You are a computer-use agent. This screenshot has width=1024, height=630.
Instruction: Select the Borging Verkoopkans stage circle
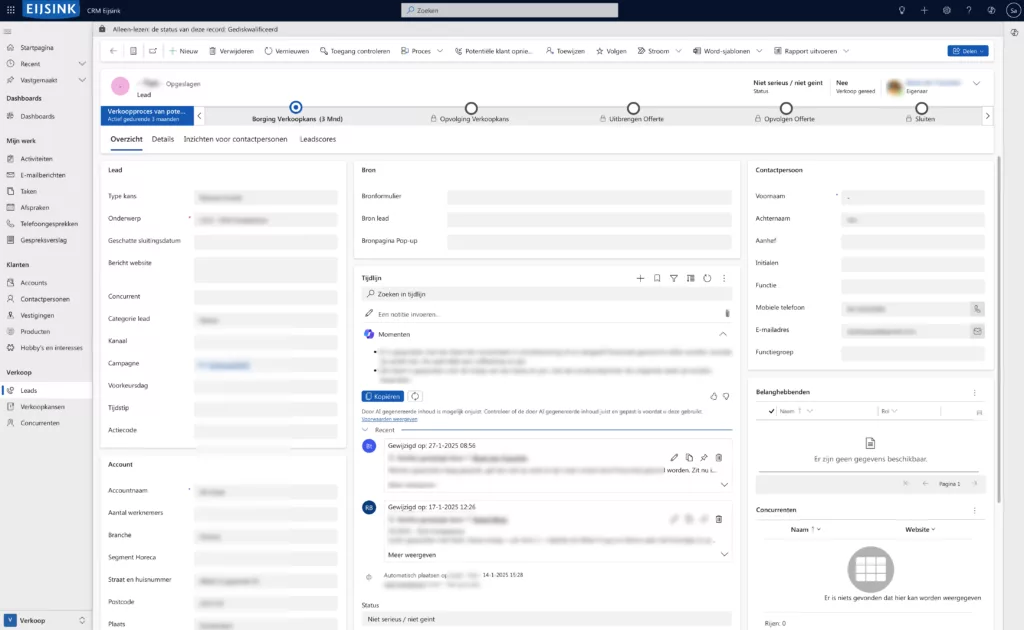point(296,107)
